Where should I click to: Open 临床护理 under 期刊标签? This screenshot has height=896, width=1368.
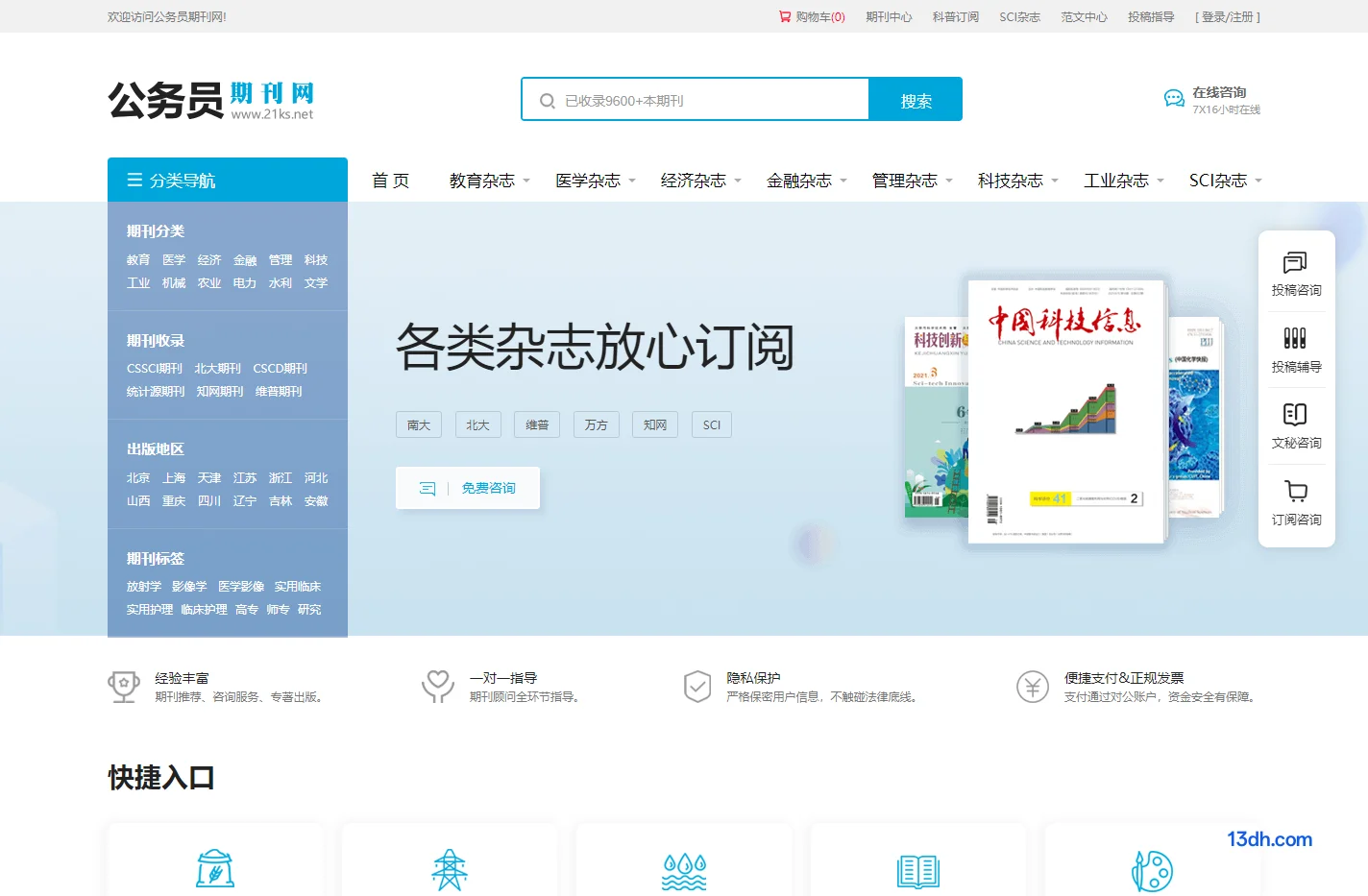(x=205, y=610)
